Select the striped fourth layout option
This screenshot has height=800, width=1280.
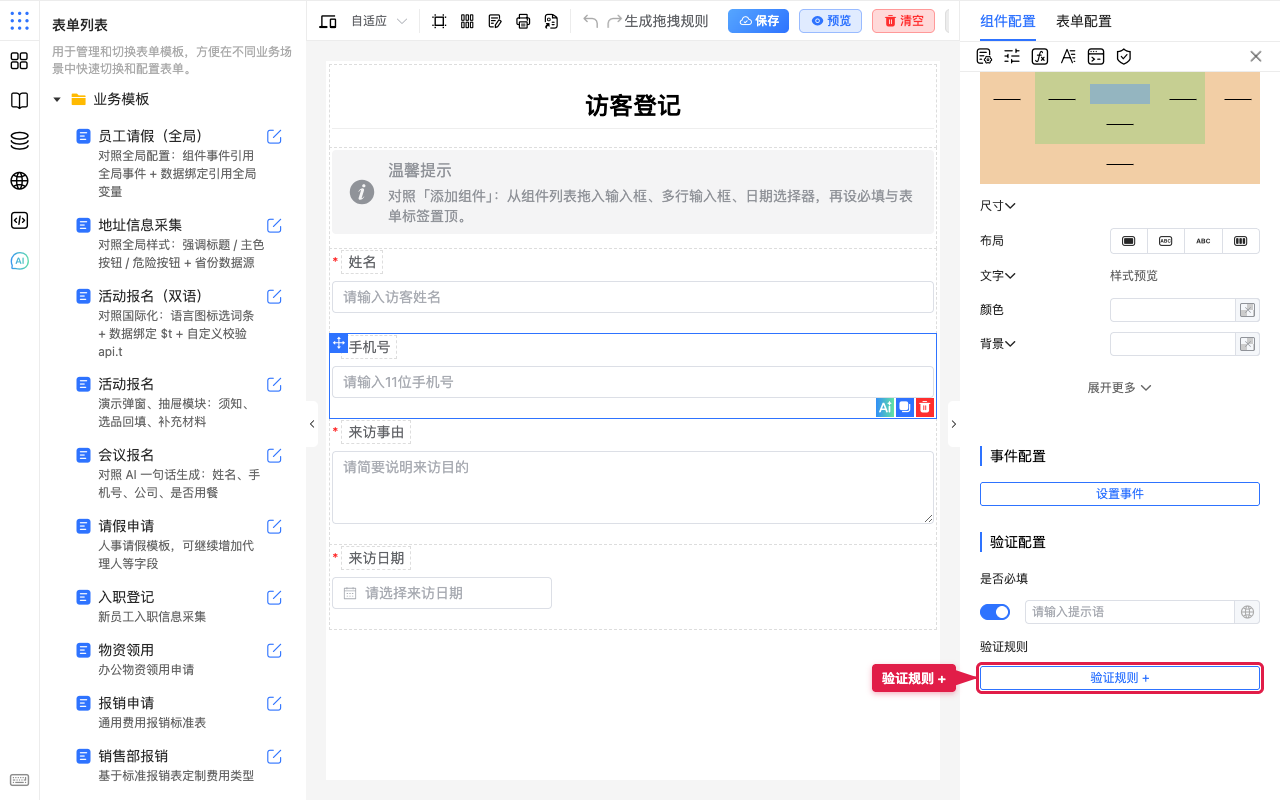pos(1241,241)
